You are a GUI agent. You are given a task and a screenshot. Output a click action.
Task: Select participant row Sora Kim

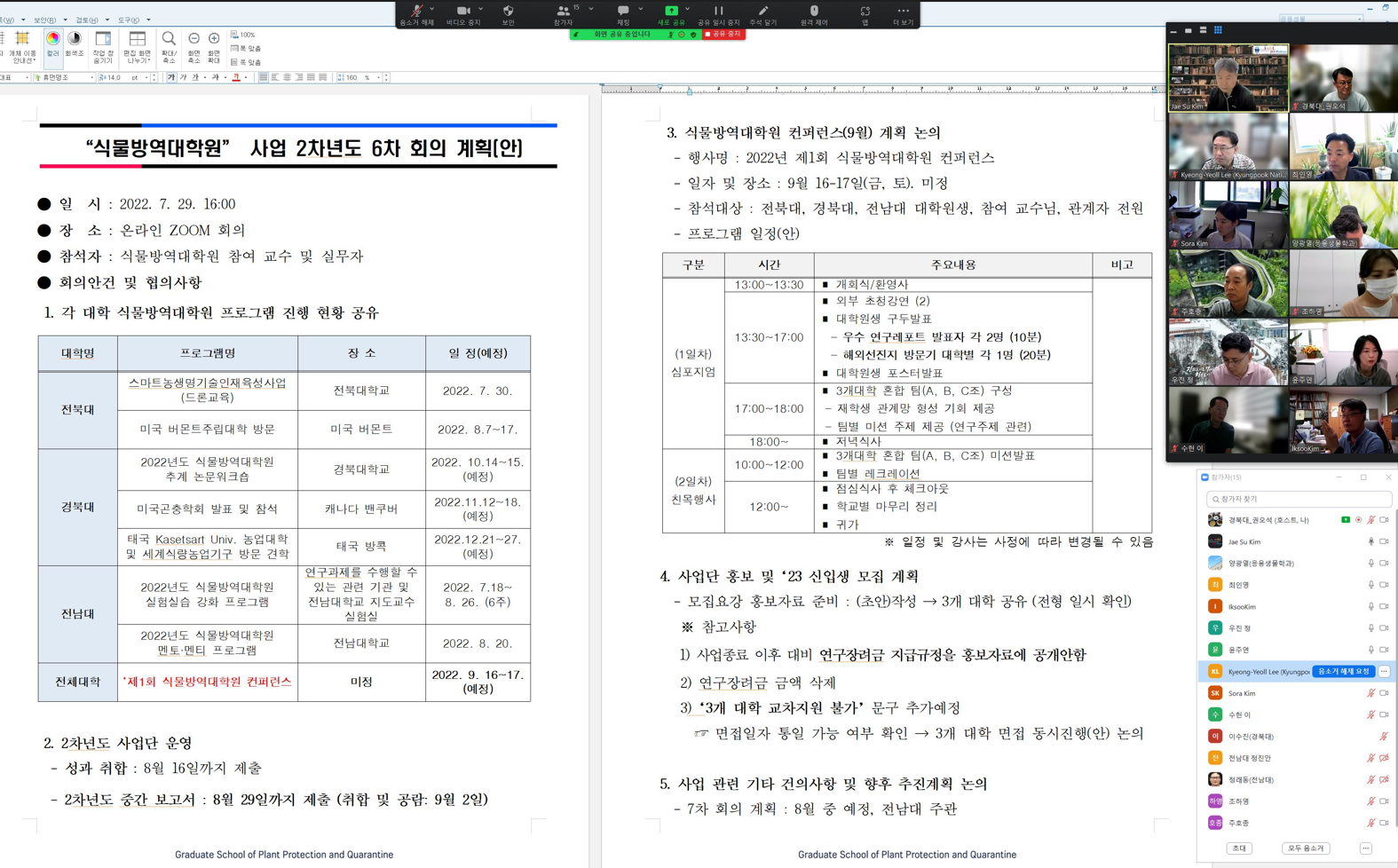tap(1298, 693)
